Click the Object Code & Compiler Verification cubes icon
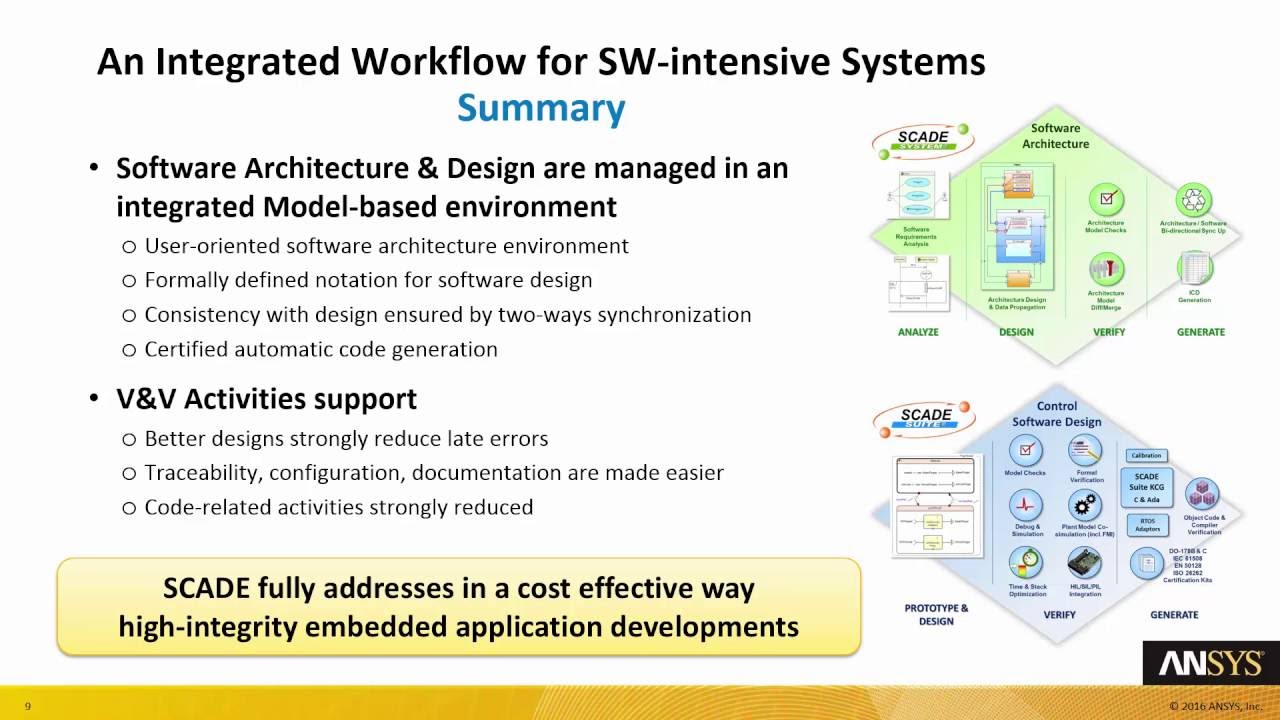This screenshot has height=720, width=1280. pyautogui.click(x=1202, y=494)
